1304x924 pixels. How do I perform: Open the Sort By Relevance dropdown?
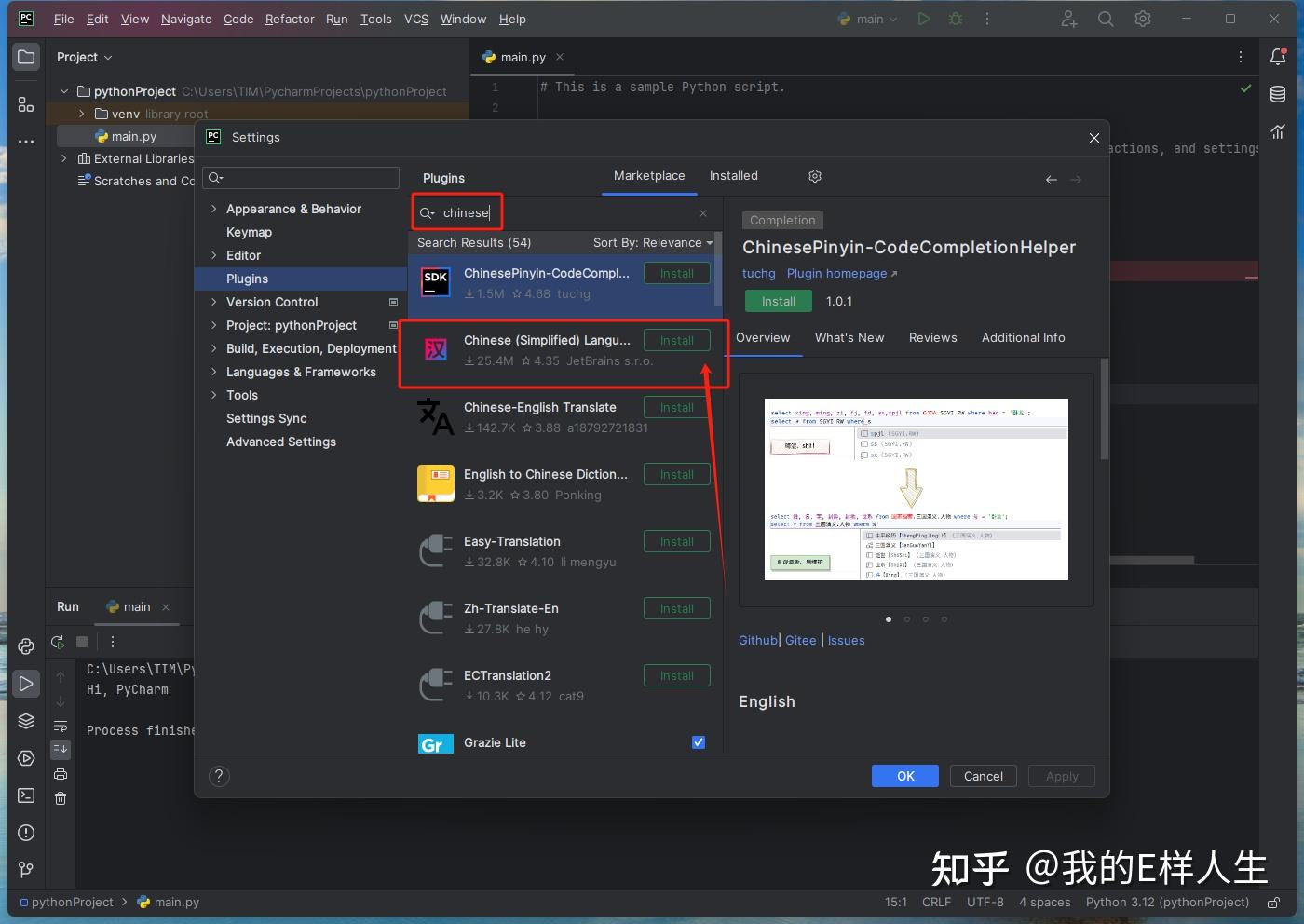[x=652, y=242]
